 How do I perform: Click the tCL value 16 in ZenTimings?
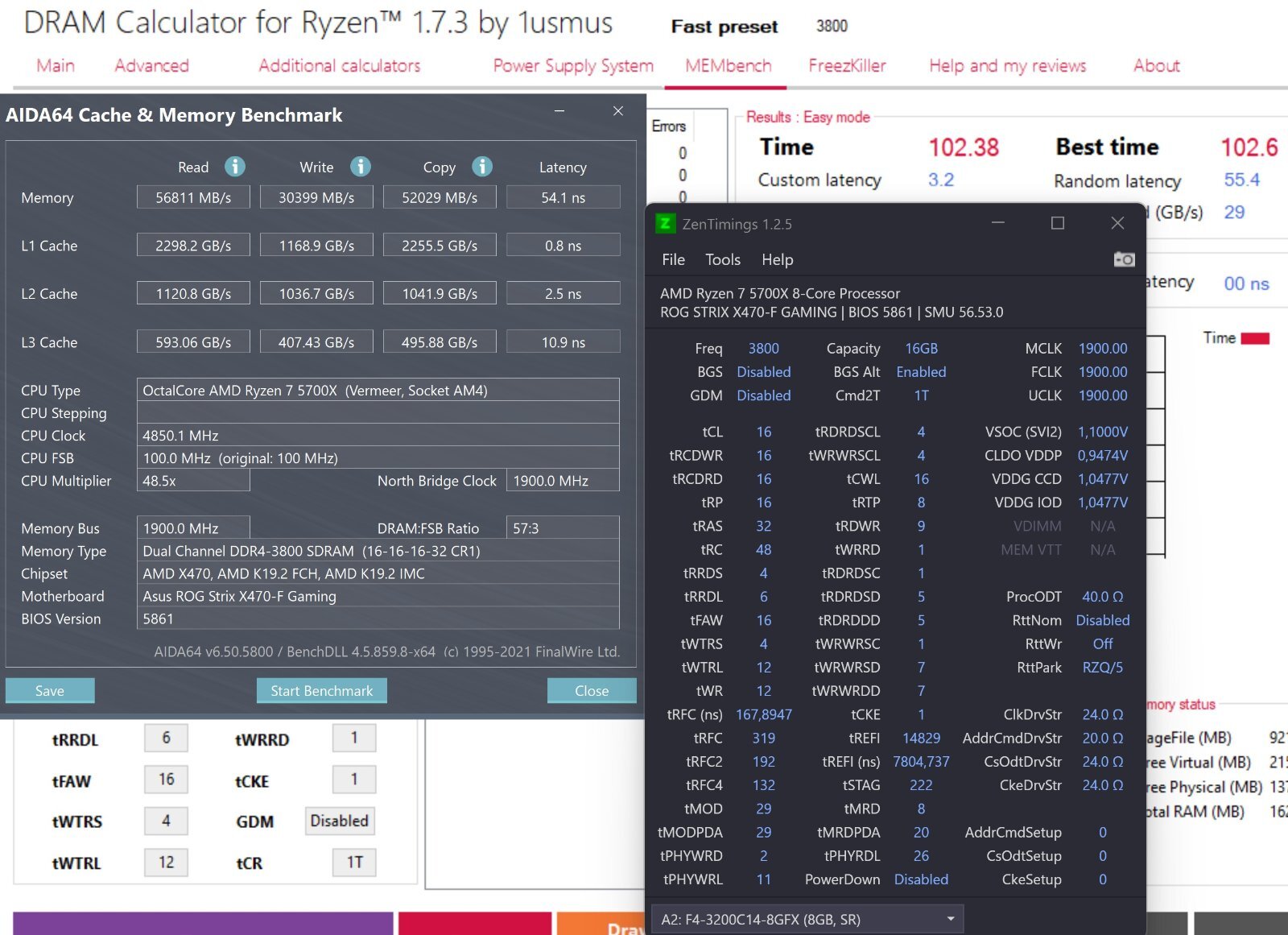(763, 432)
